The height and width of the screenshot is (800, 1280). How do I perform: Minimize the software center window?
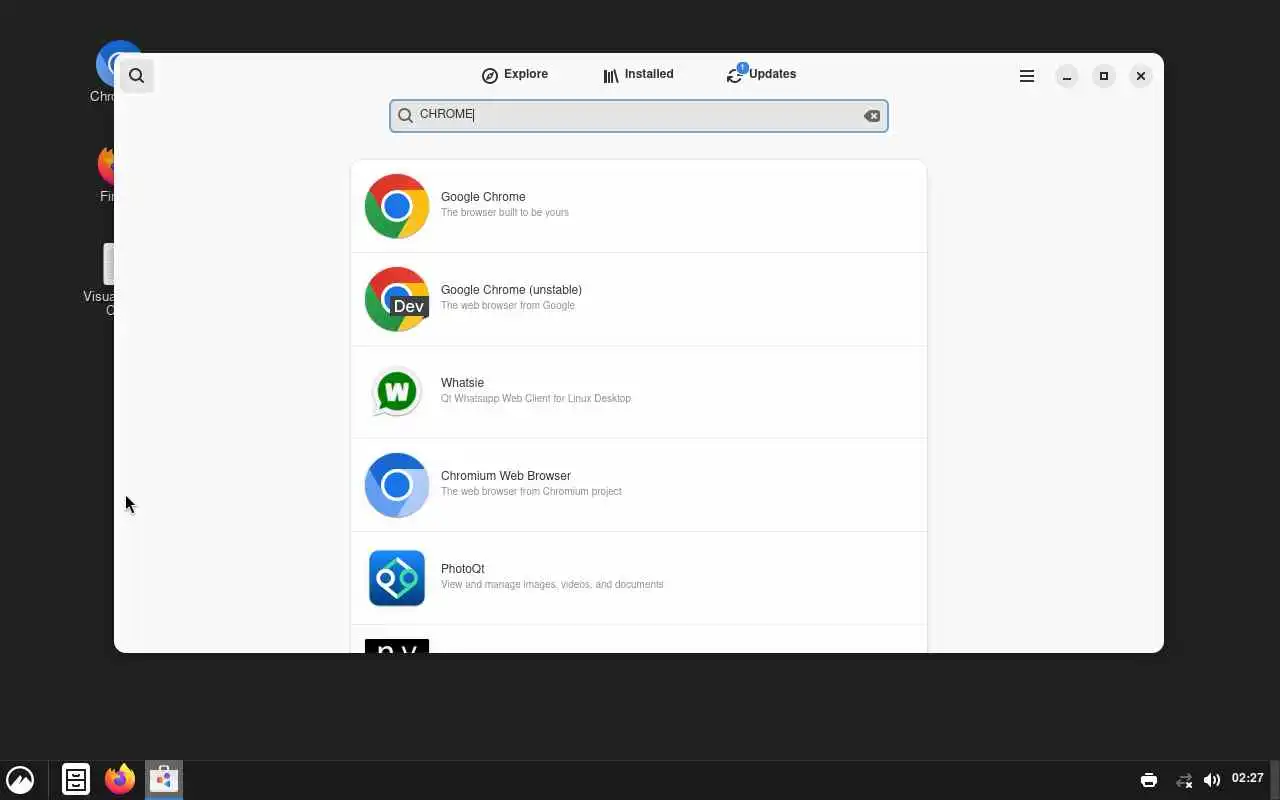pos(1067,76)
